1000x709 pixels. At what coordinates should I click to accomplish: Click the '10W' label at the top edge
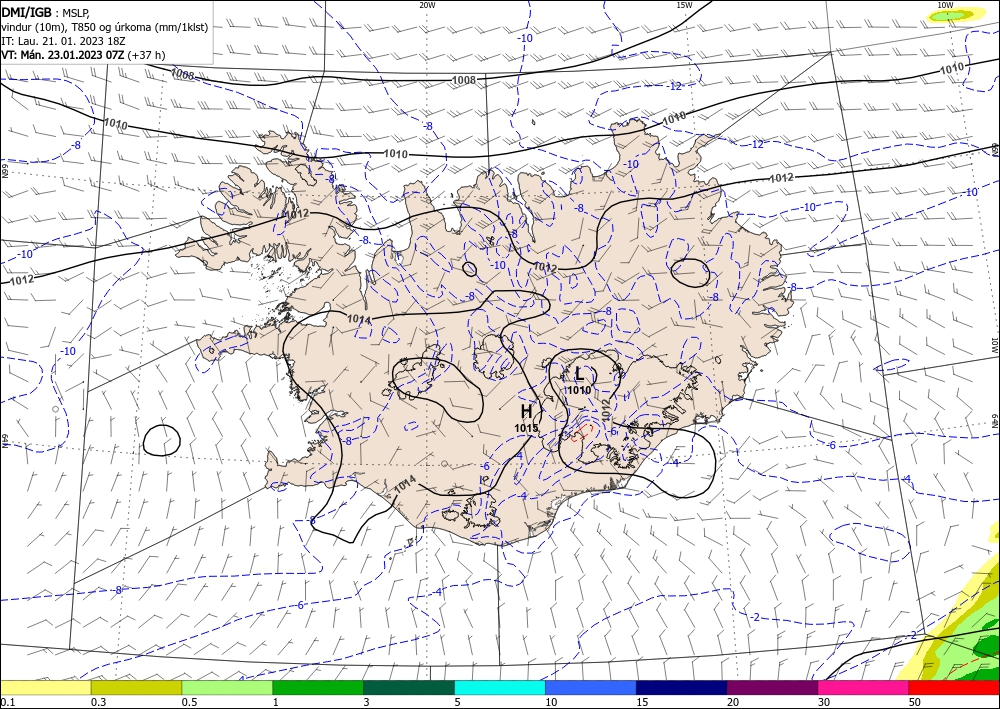pyautogui.click(x=945, y=5)
